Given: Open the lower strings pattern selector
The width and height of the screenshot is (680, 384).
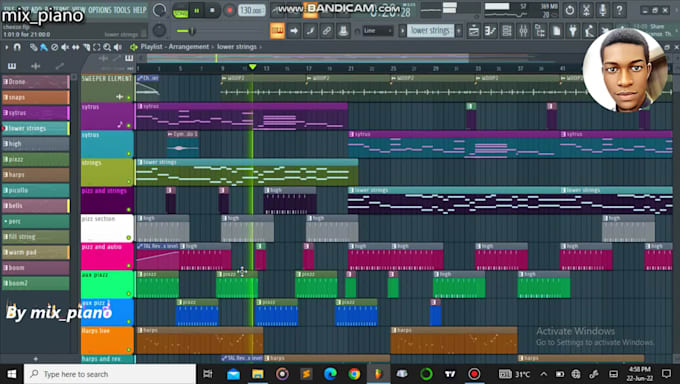Looking at the screenshot, I should (x=430, y=30).
